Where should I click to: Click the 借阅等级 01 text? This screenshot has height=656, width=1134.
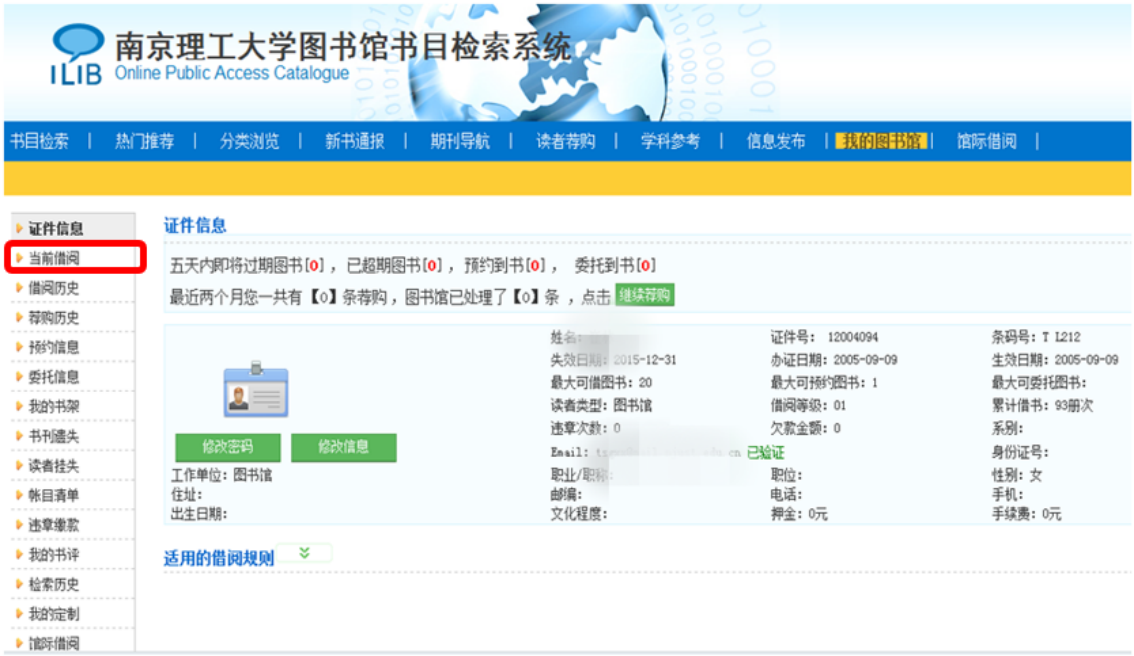pos(808,405)
